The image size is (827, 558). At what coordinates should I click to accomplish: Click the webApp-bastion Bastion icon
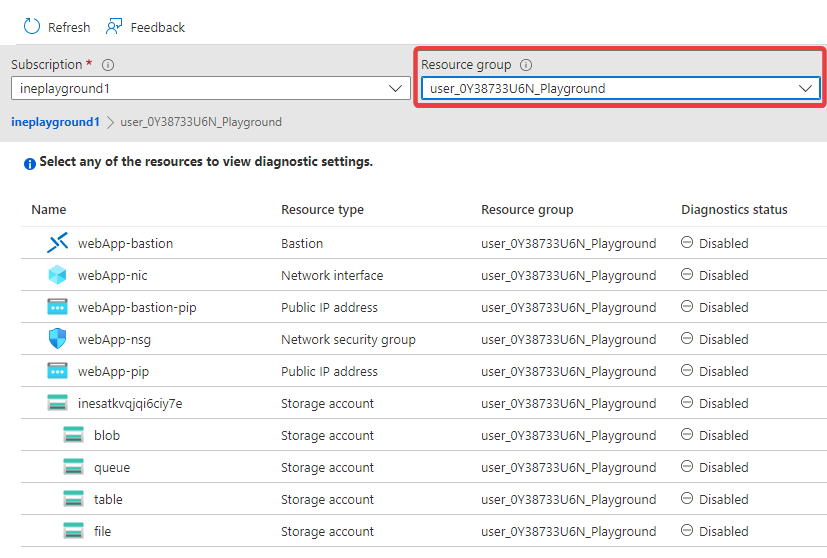click(57, 243)
